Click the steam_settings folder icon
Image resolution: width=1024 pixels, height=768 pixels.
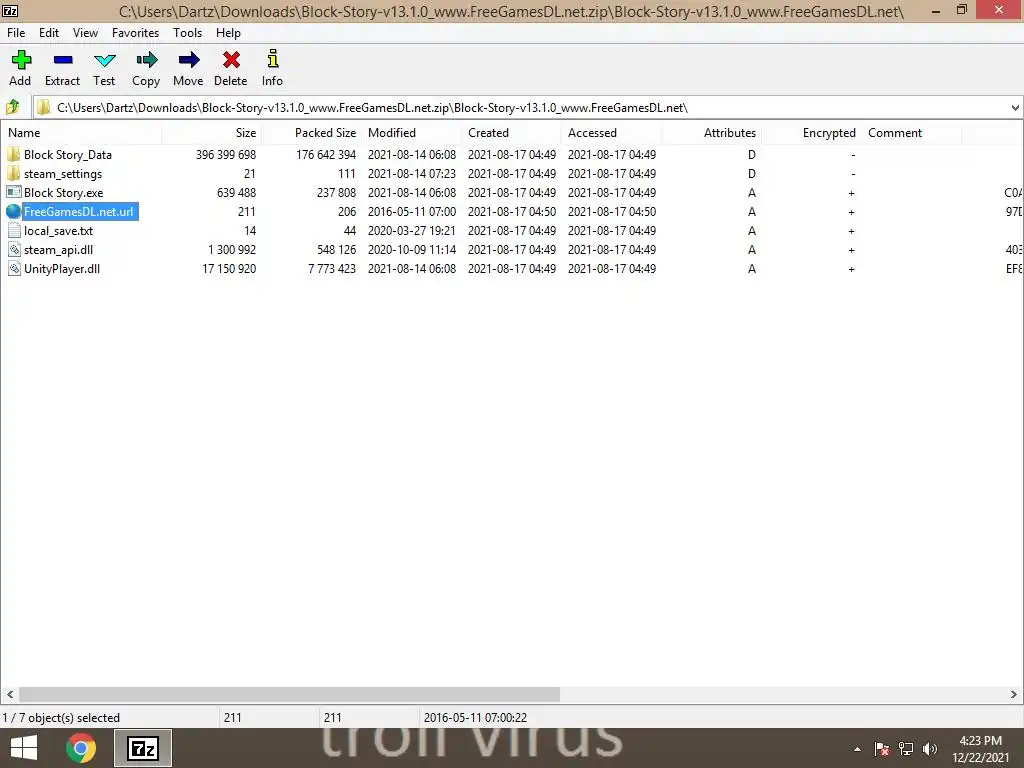14,174
